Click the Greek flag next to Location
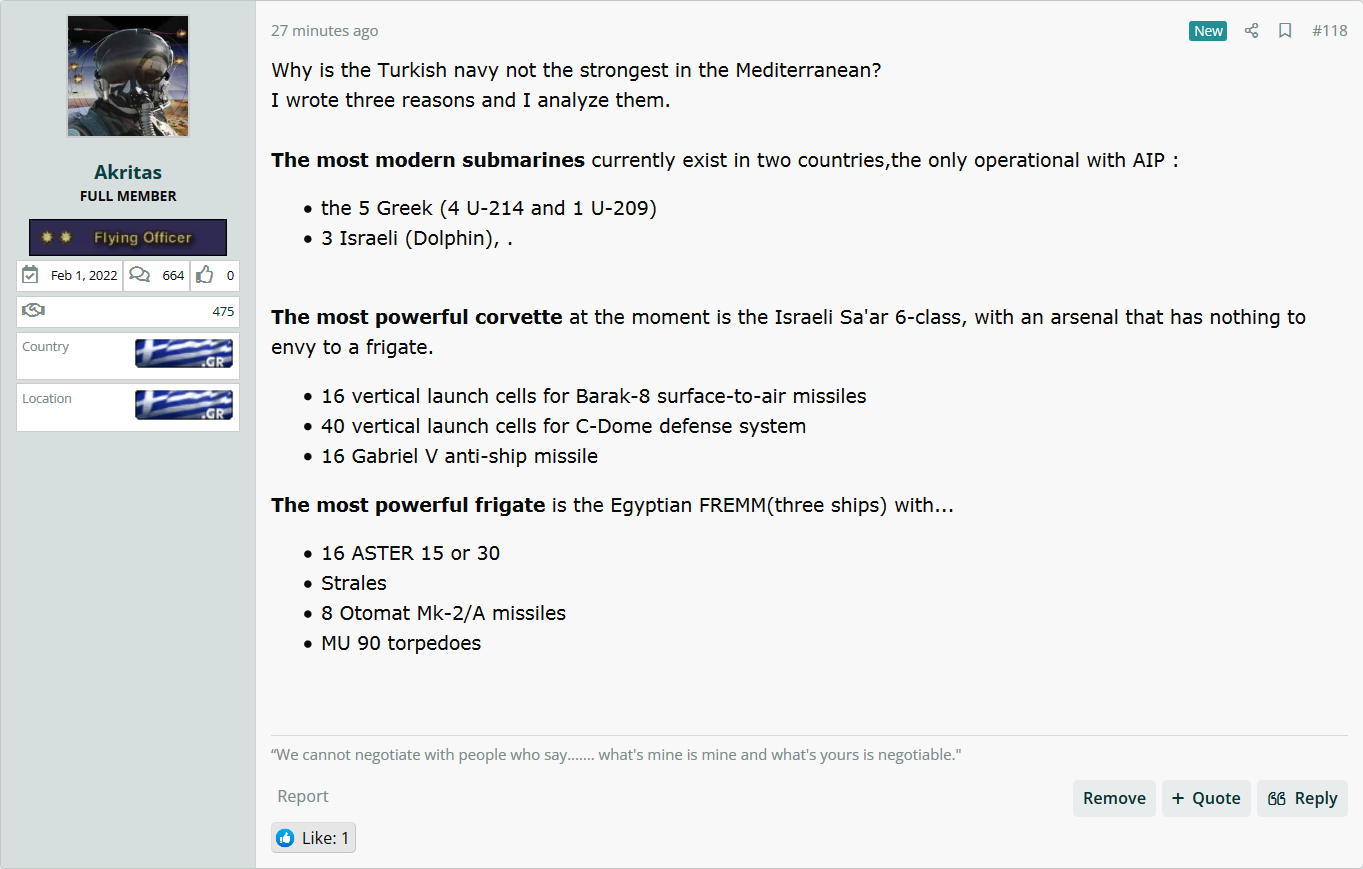Screen dimensions: 1363x869 click(184, 405)
